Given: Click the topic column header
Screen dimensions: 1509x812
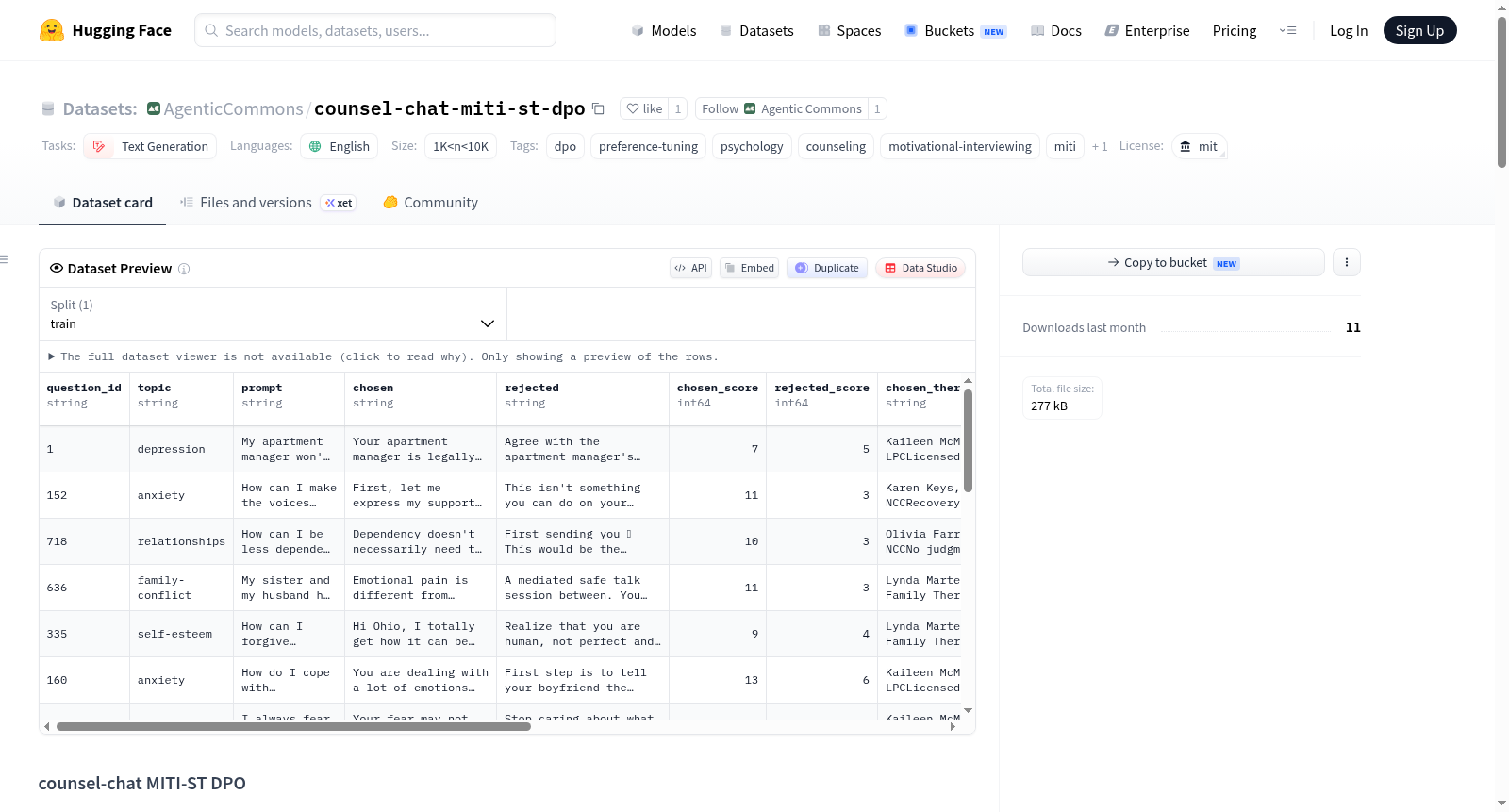Looking at the screenshot, I should (x=181, y=395).
